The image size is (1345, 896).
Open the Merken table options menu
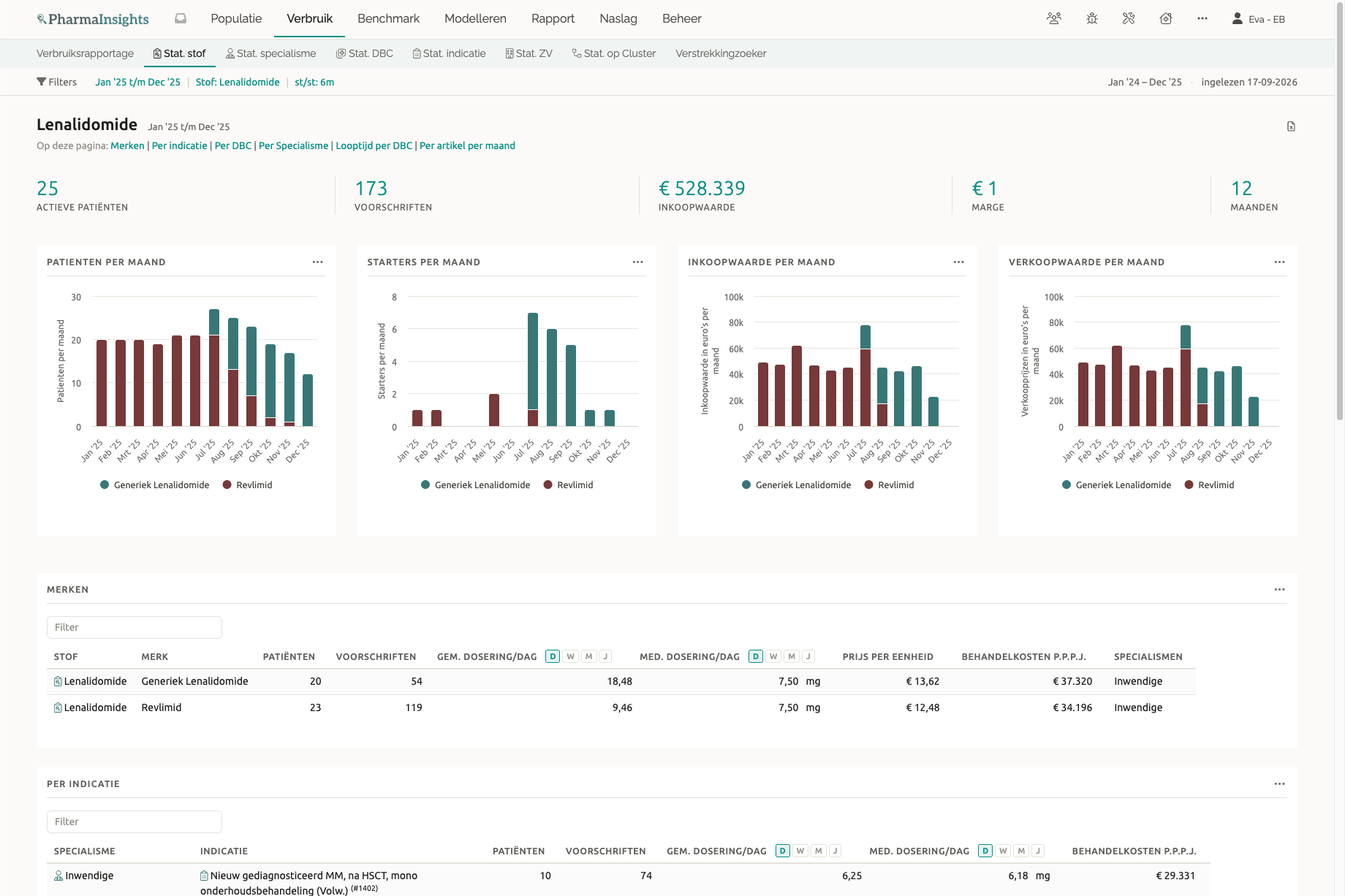point(1279,589)
